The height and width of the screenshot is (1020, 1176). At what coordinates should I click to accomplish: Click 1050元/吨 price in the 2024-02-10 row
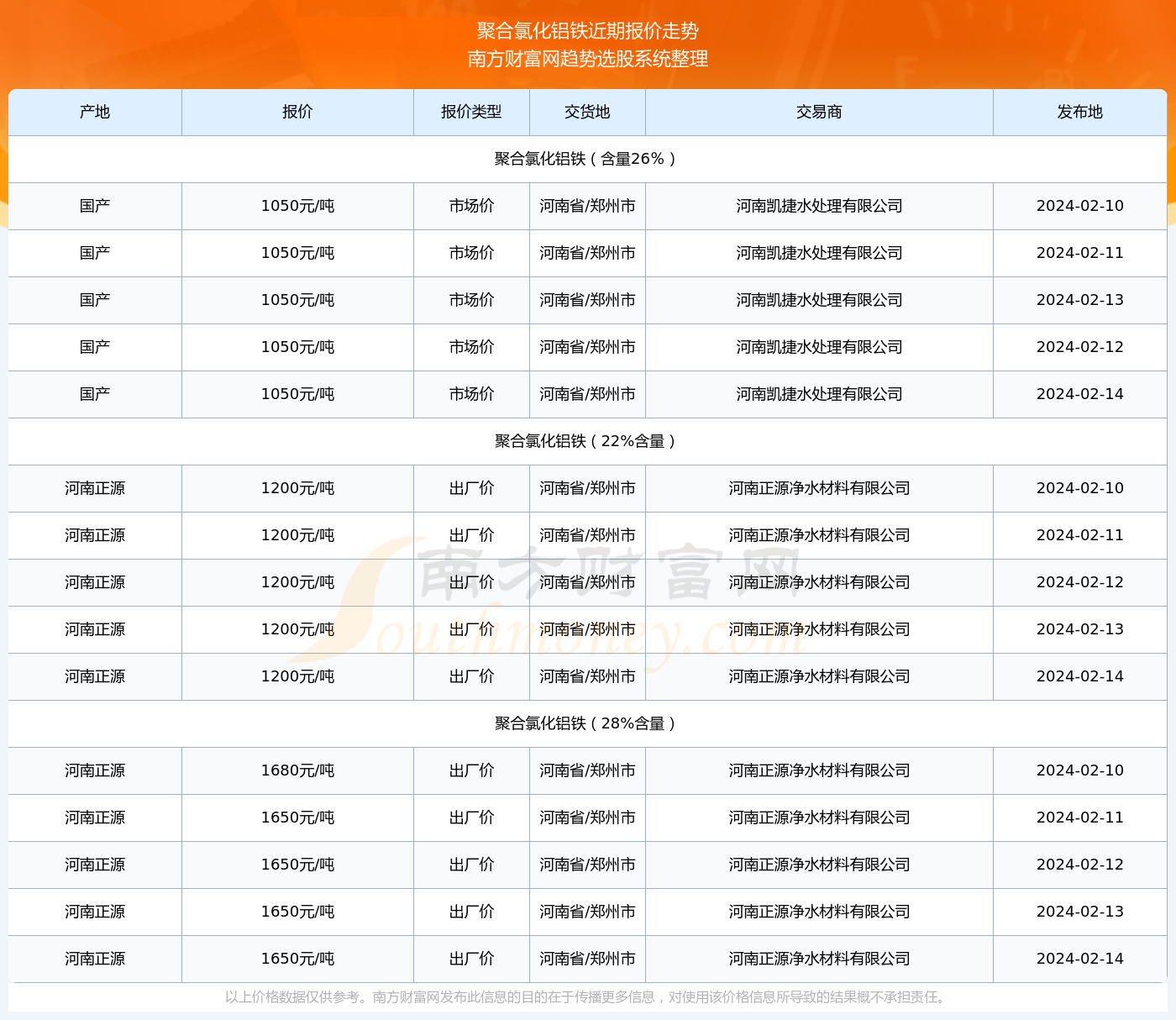pos(297,206)
